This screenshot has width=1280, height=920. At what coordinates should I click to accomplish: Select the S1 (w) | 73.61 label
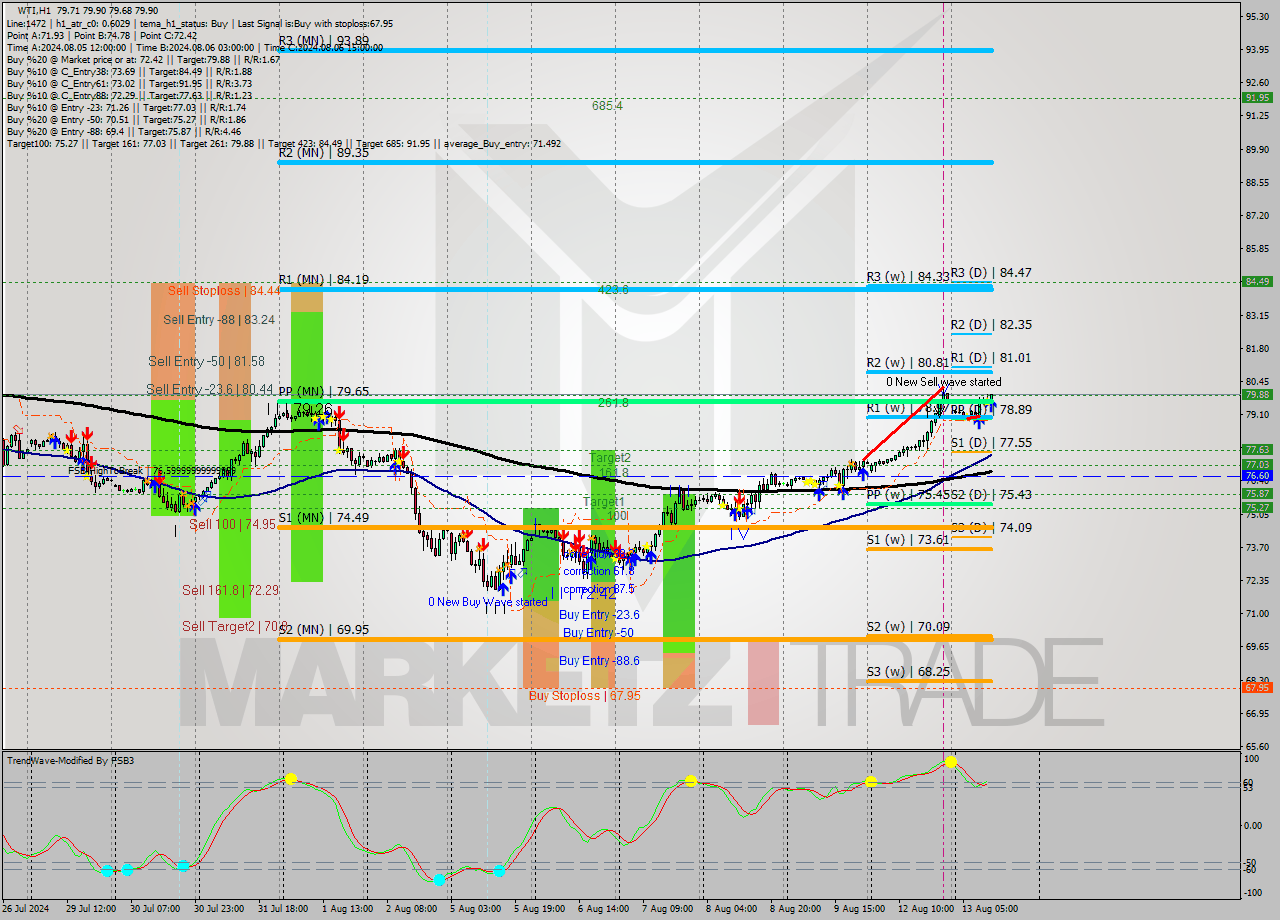907,539
